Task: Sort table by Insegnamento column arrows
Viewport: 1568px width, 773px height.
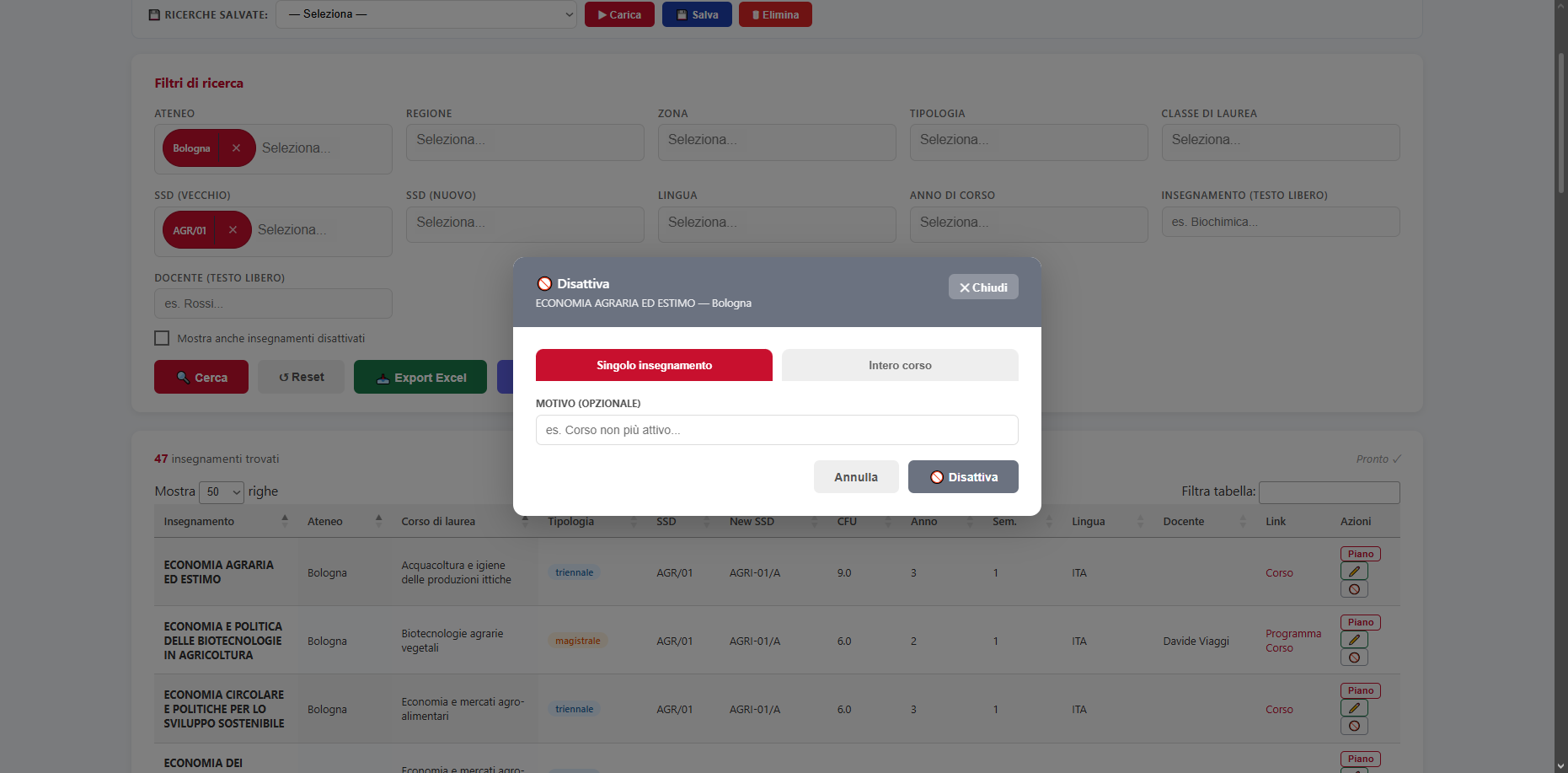Action: [285, 521]
